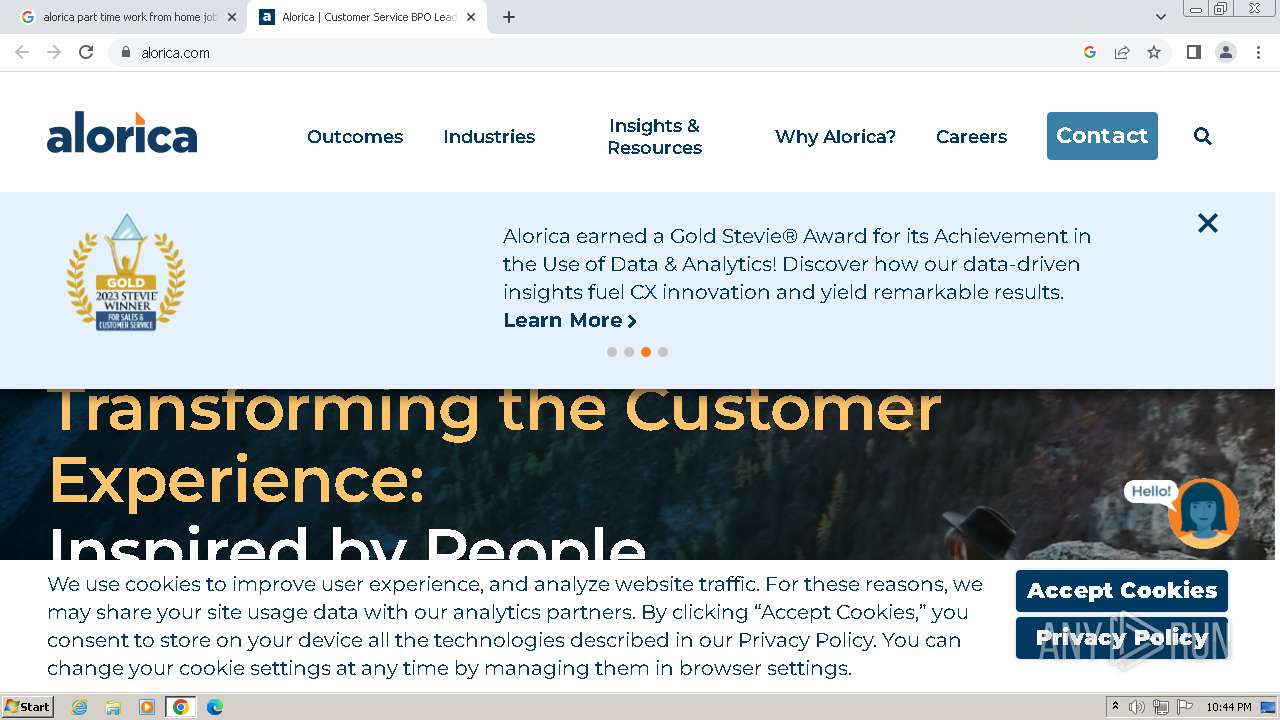This screenshot has height=720, width=1280.
Task: Click the Transforming the Customer Experience headline
Action: click(495, 445)
